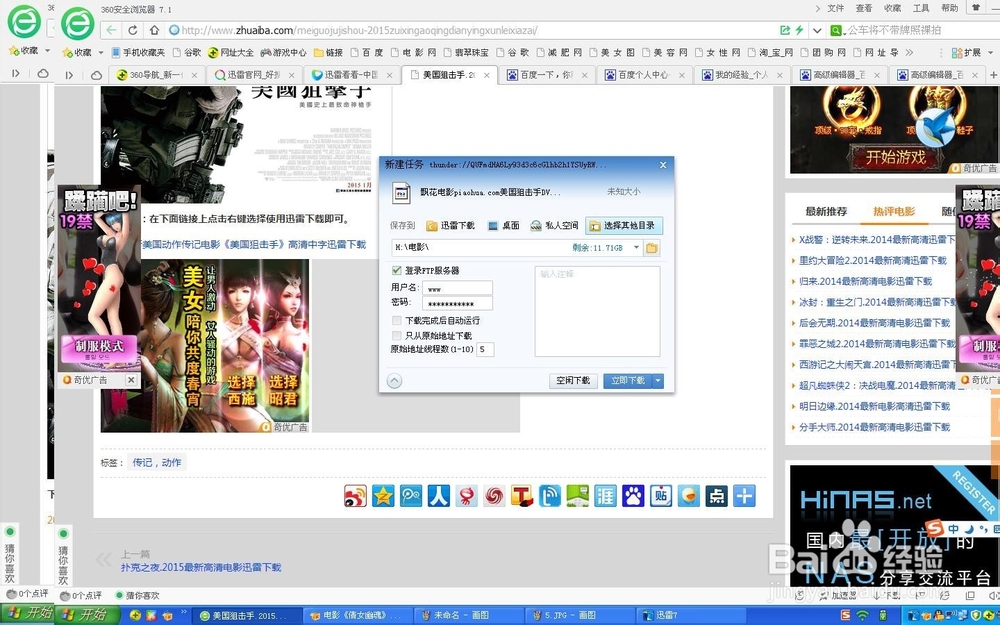Screen dimensions: 1000x625
Task: Click the 输入注释 comment box
Action: click(x=597, y=311)
